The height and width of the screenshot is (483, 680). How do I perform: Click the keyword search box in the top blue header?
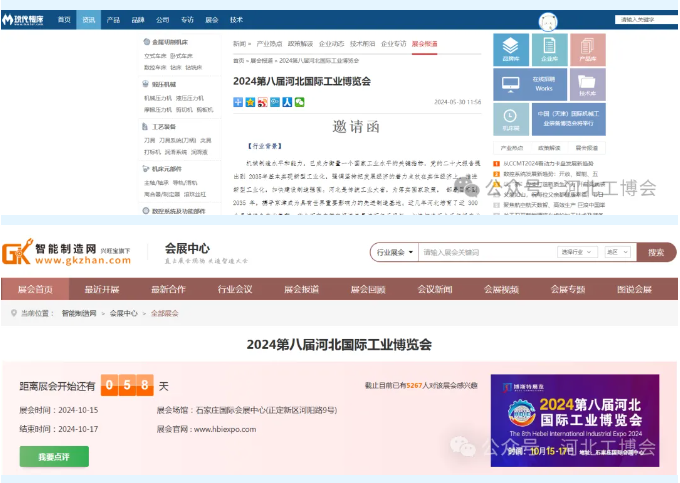(646, 20)
